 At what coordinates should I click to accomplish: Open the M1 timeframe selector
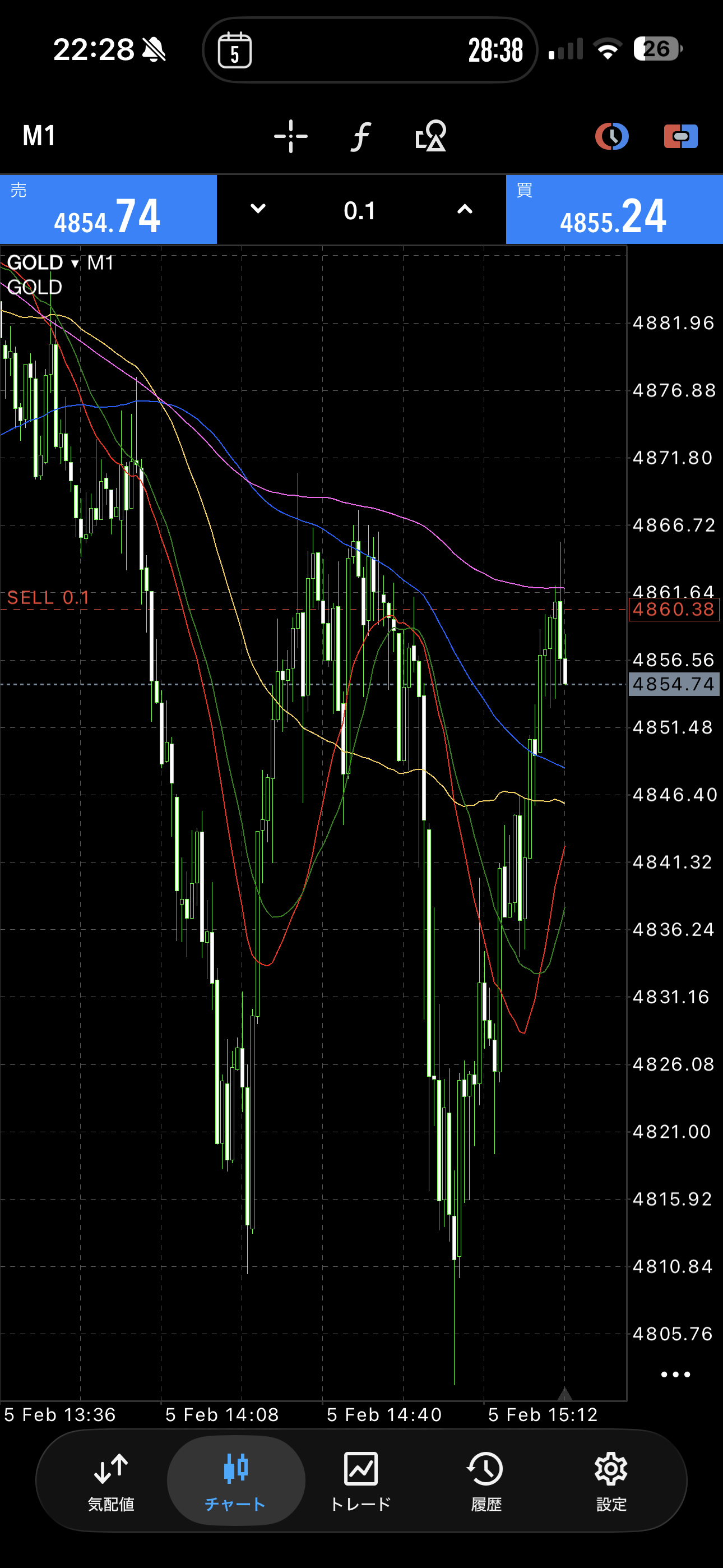40,136
